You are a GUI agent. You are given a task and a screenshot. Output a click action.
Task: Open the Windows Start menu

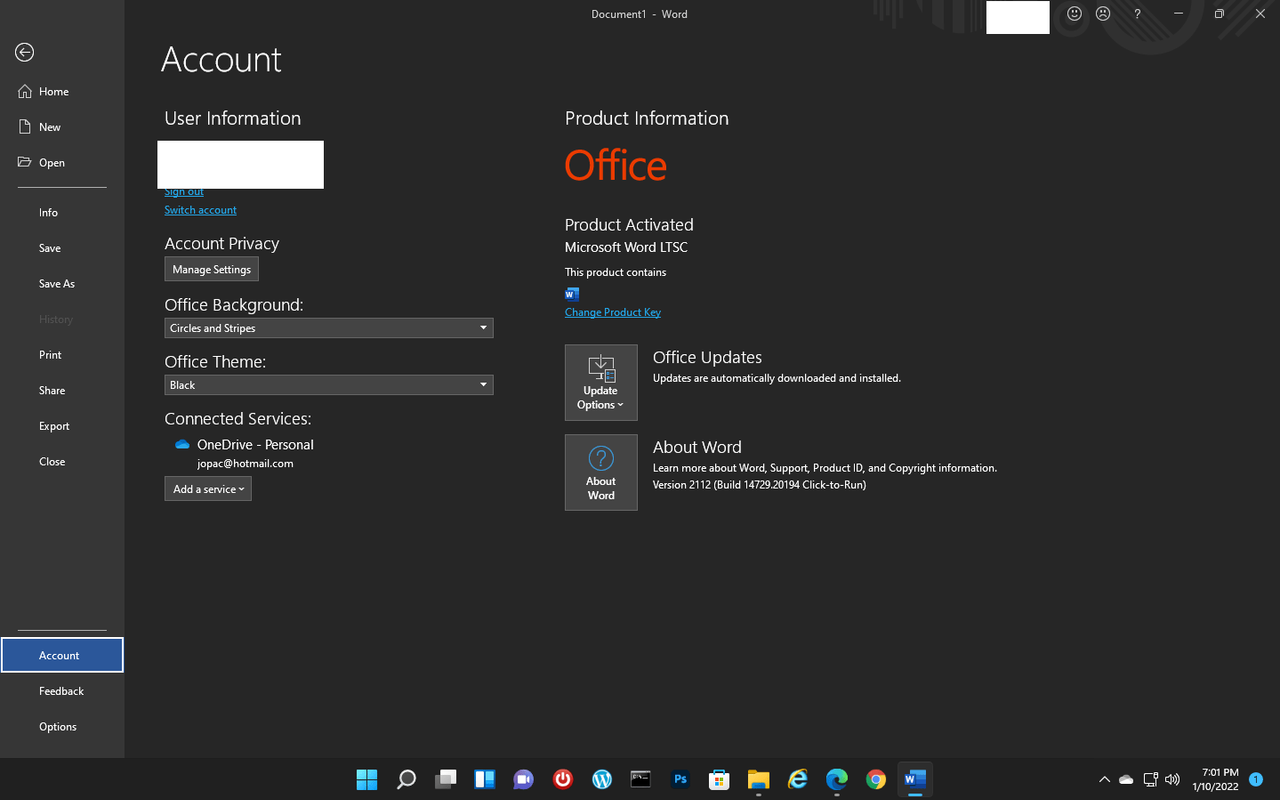tap(367, 779)
